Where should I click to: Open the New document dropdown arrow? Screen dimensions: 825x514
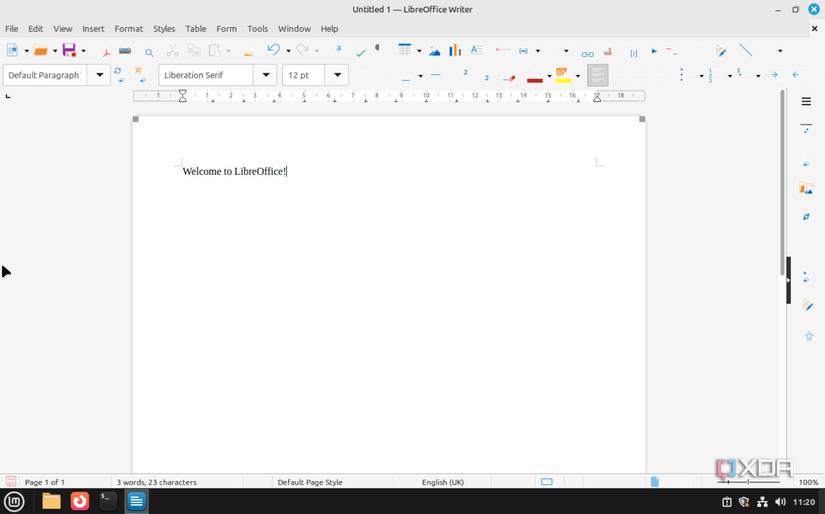coord(26,51)
